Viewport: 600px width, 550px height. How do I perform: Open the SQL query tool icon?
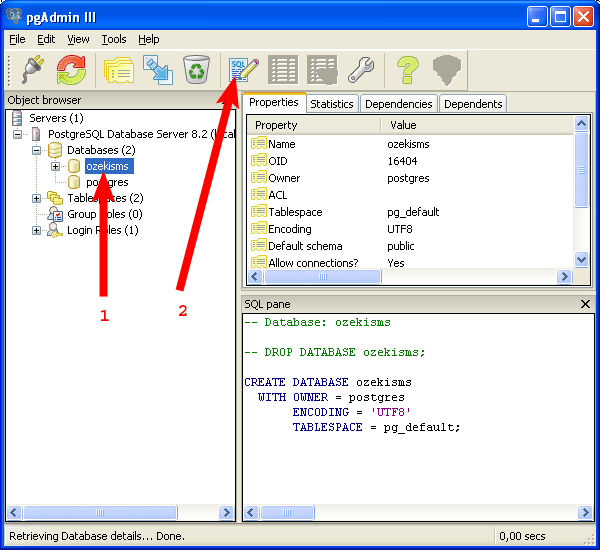(244, 70)
